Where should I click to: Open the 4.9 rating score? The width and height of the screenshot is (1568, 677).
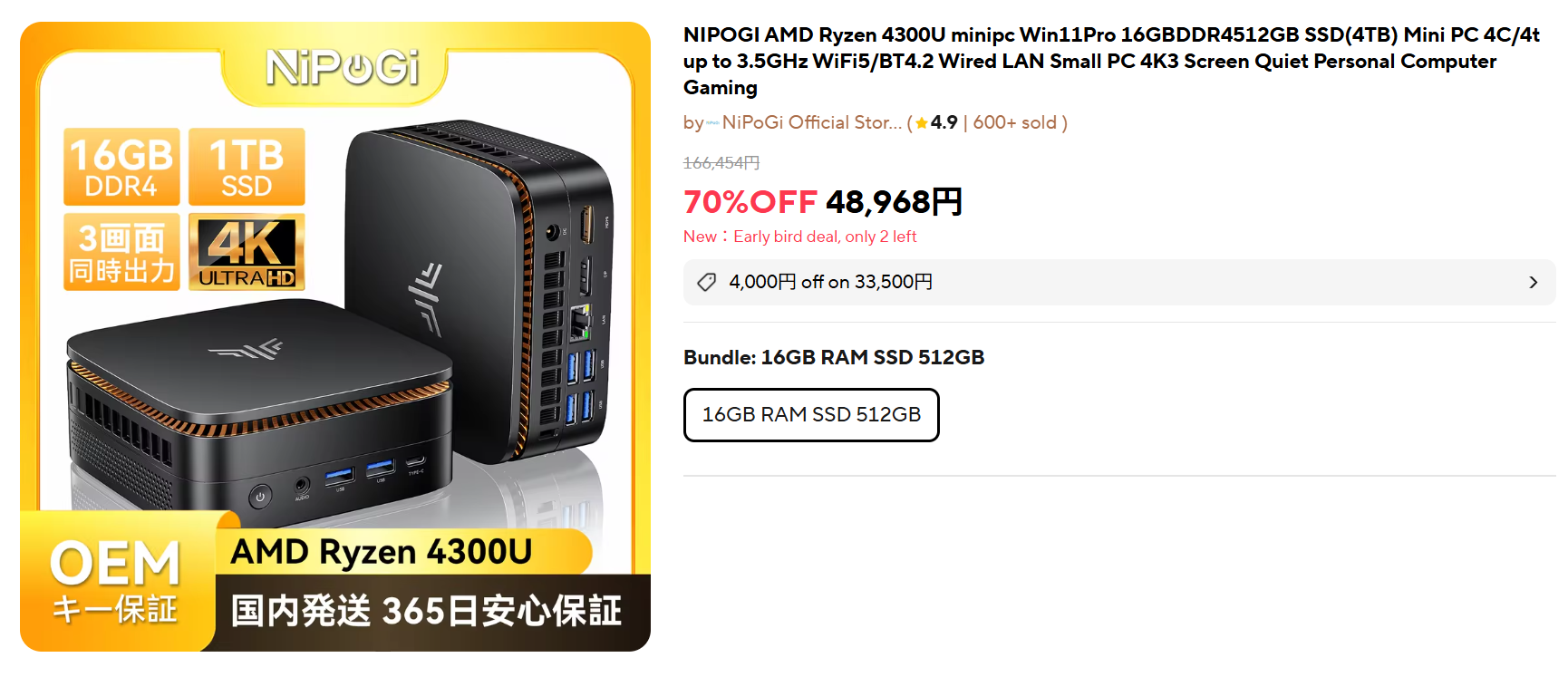(944, 122)
